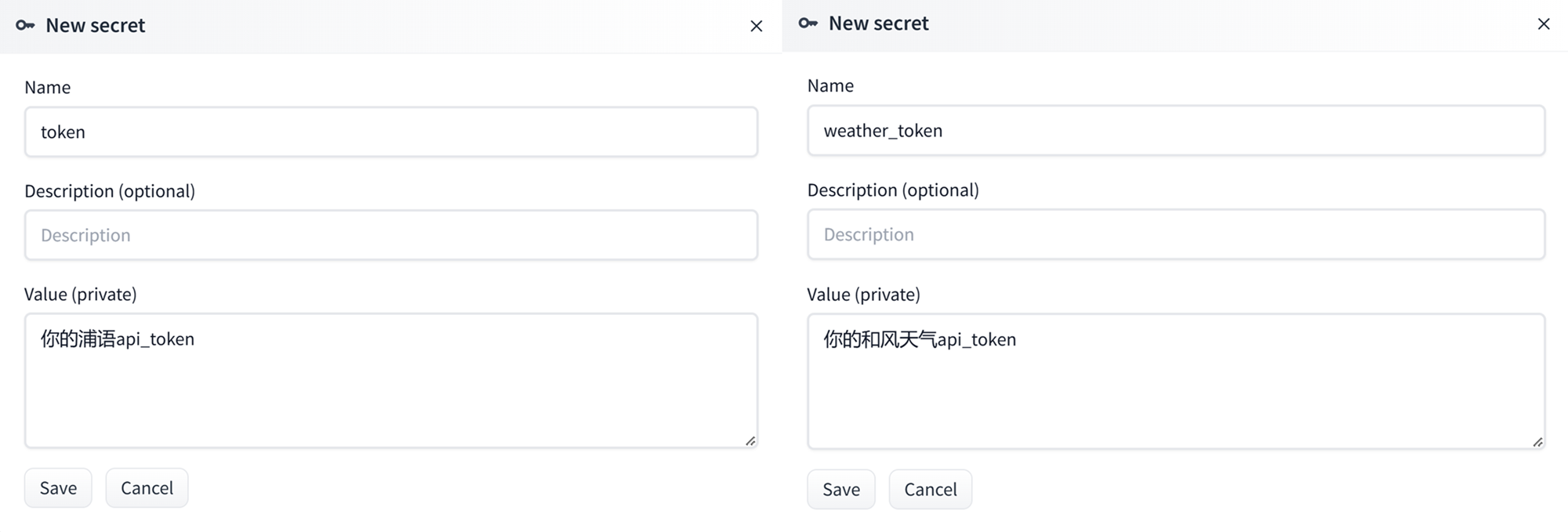The height and width of the screenshot is (532, 1568).
Task: Focus the left Description input field
Action: (x=390, y=235)
